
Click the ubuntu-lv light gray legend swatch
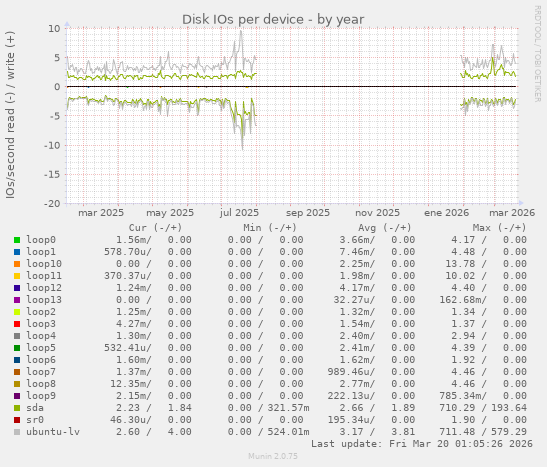17,432
